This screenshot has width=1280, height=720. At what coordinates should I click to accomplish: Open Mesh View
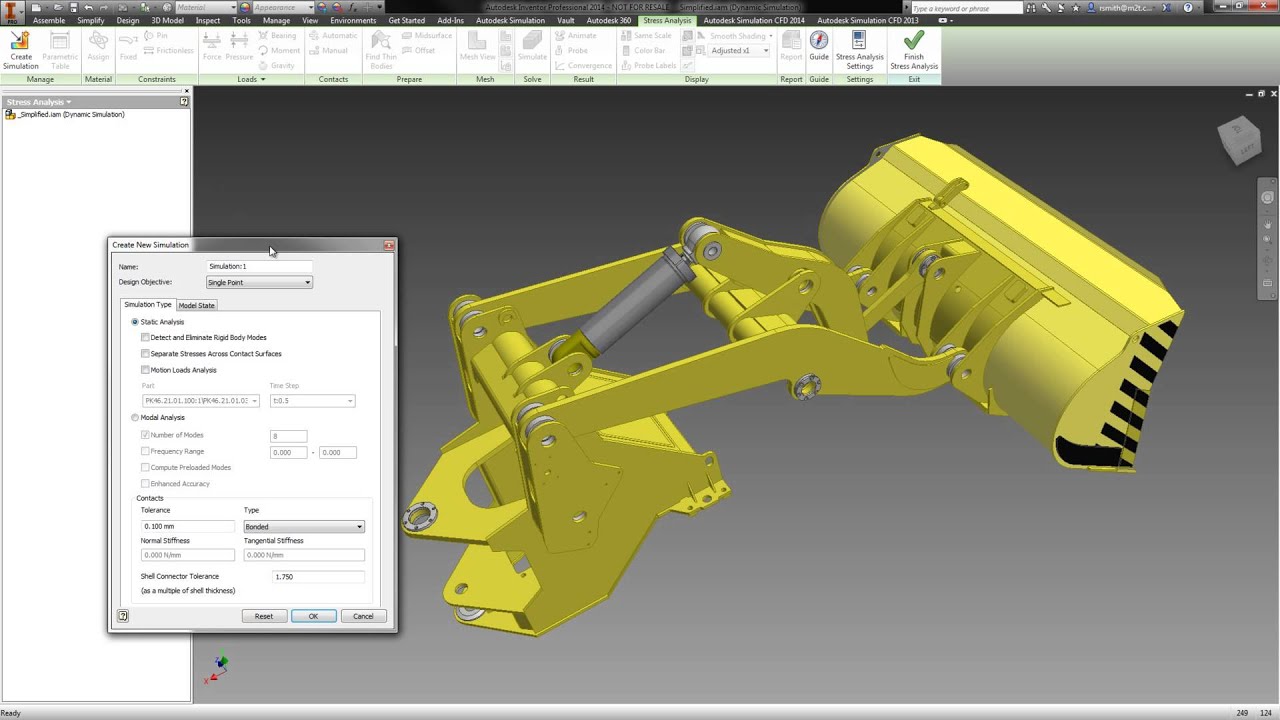click(x=477, y=47)
